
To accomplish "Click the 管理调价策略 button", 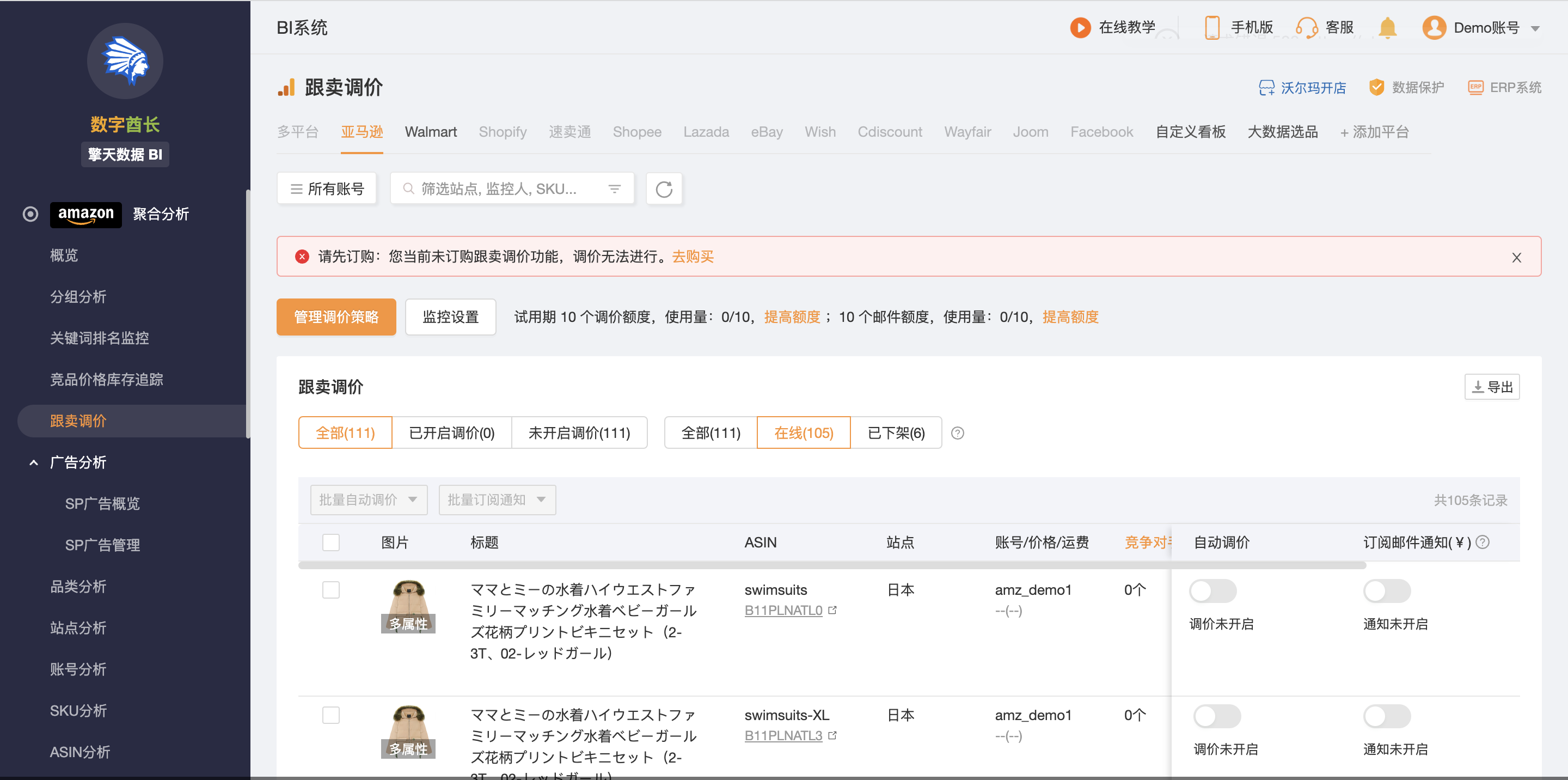I will pyautogui.click(x=336, y=316).
